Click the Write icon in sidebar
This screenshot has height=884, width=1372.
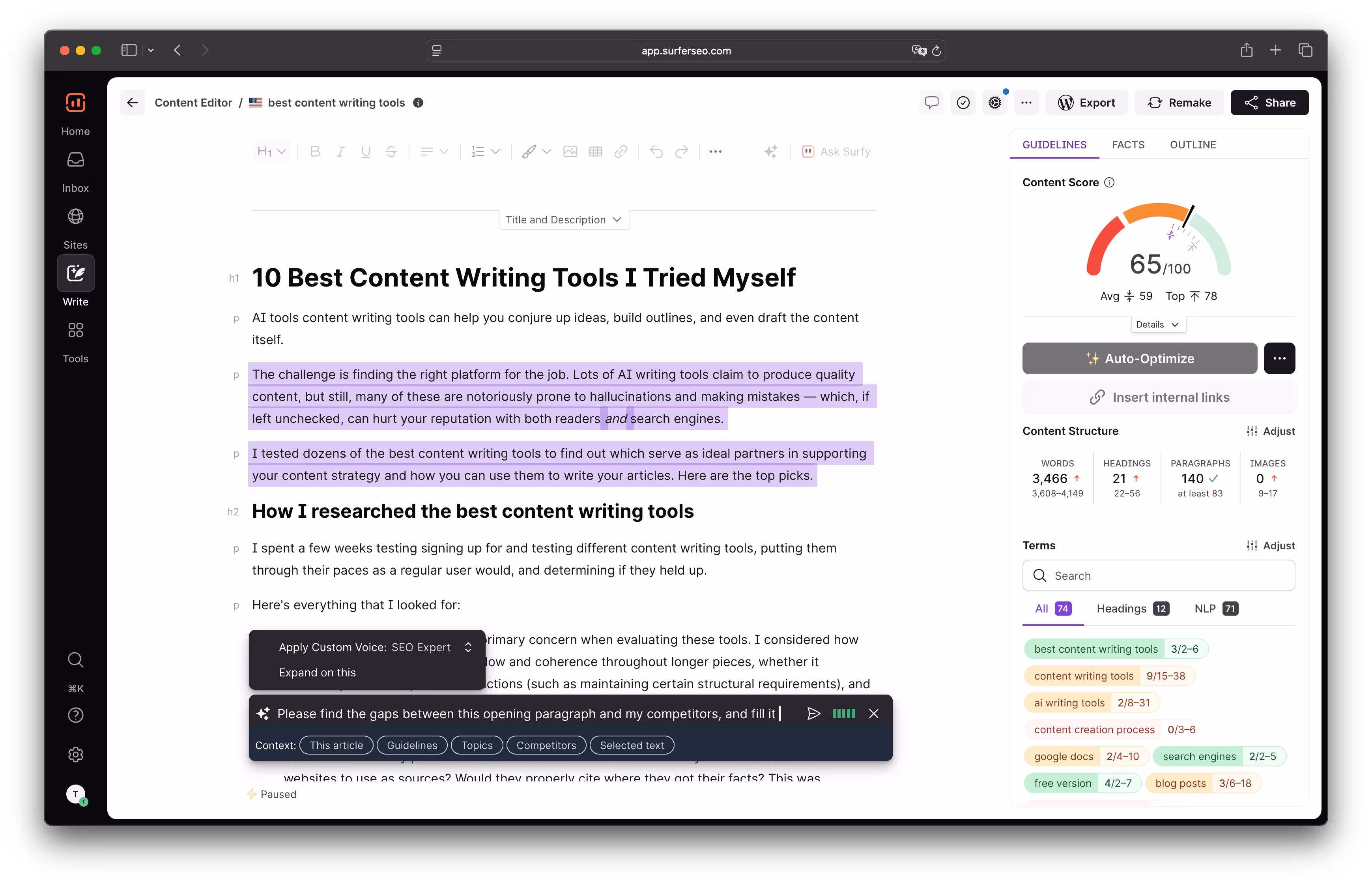click(x=76, y=273)
